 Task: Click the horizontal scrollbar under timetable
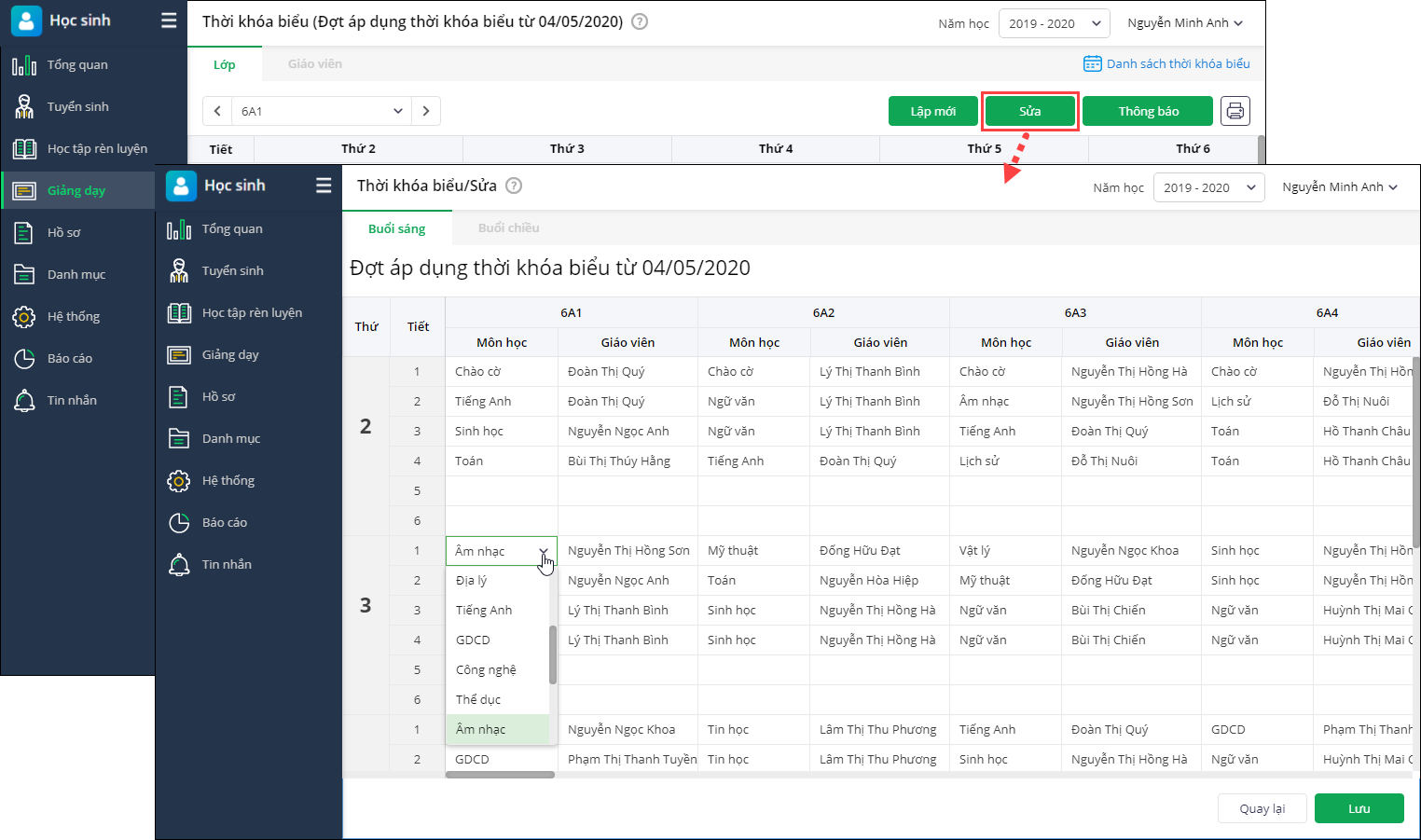(x=501, y=775)
